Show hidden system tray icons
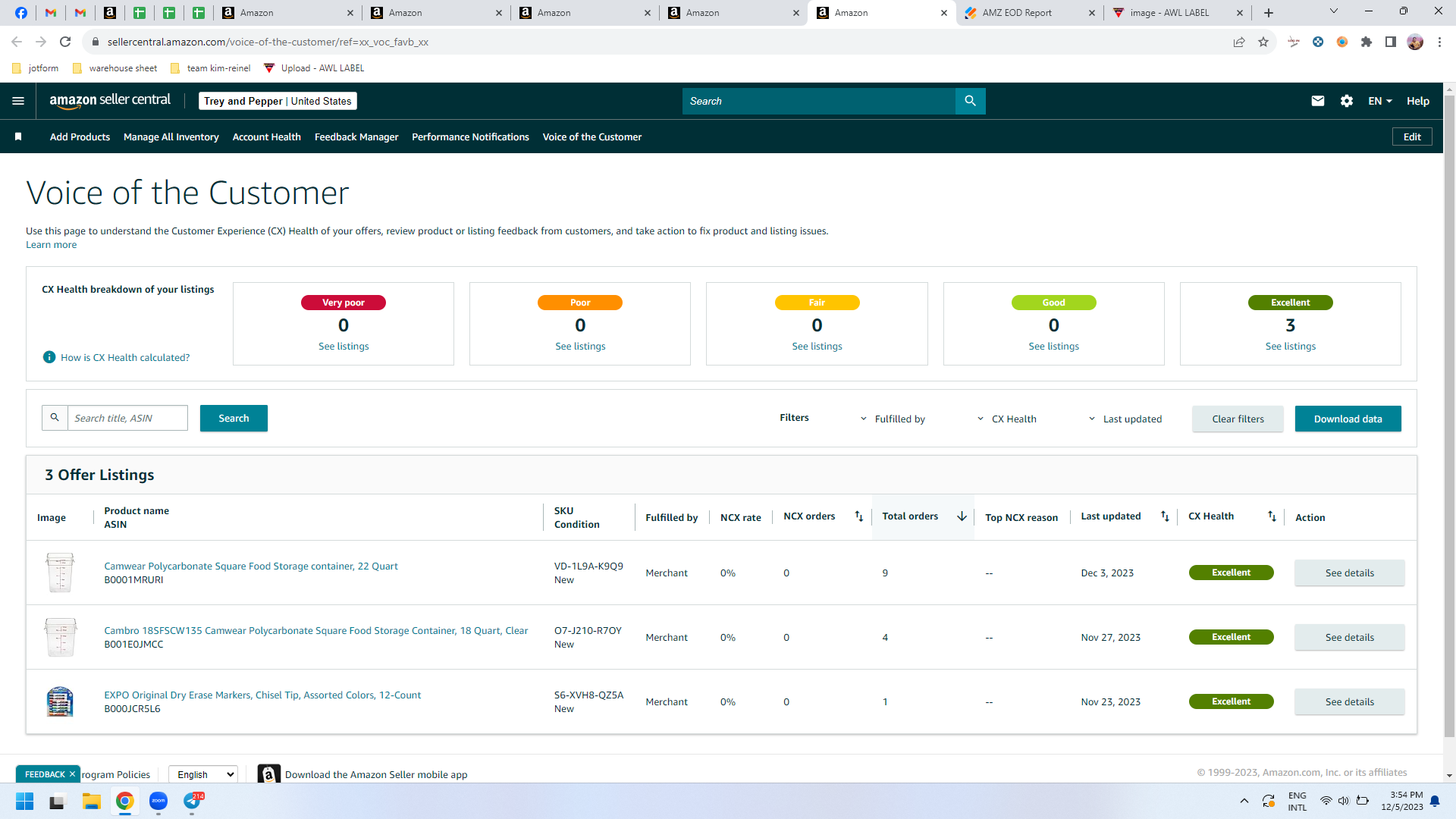Image resolution: width=1456 pixels, height=819 pixels. coord(1244,801)
